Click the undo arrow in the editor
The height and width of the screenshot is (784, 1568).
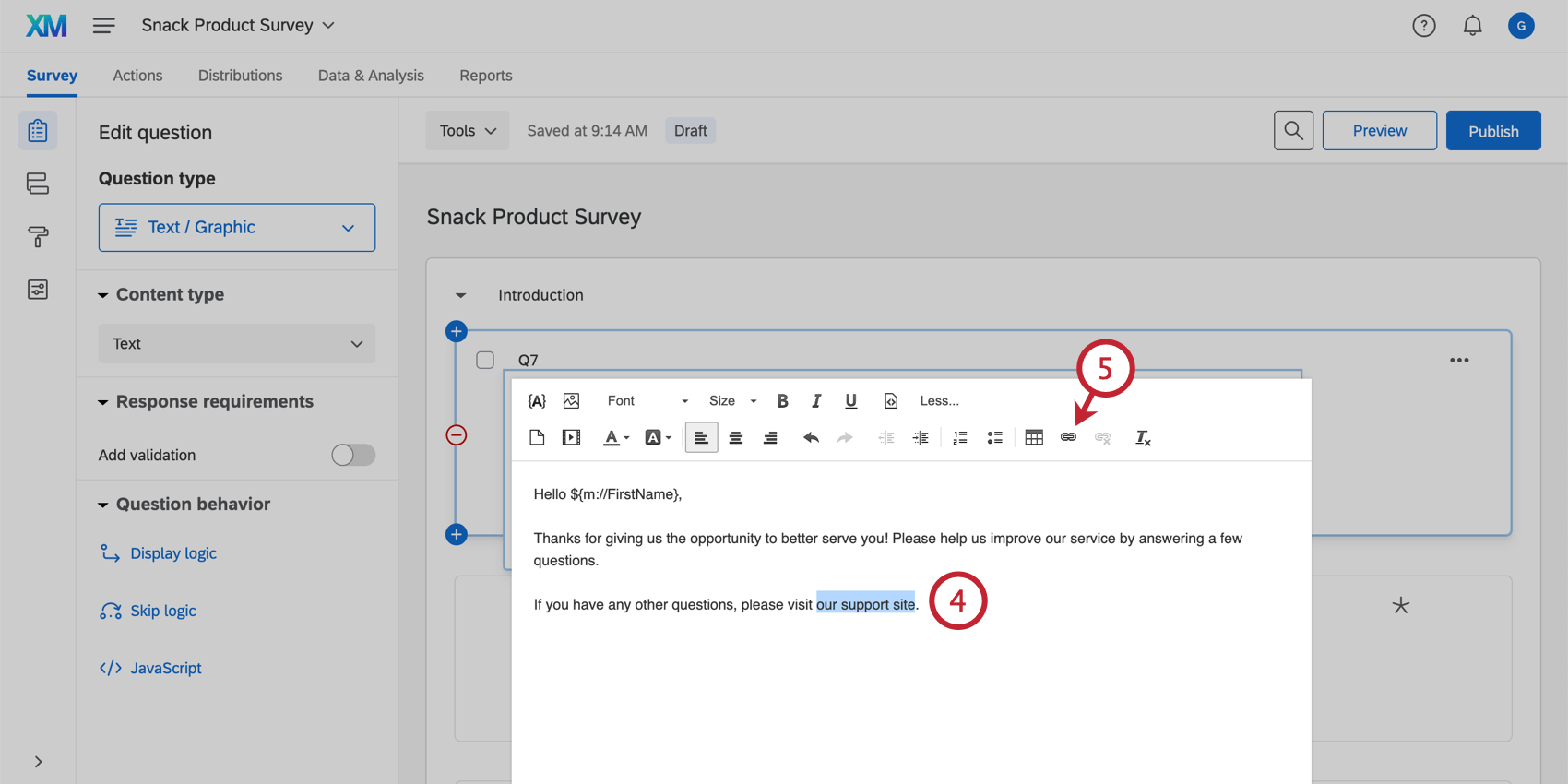coord(811,437)
